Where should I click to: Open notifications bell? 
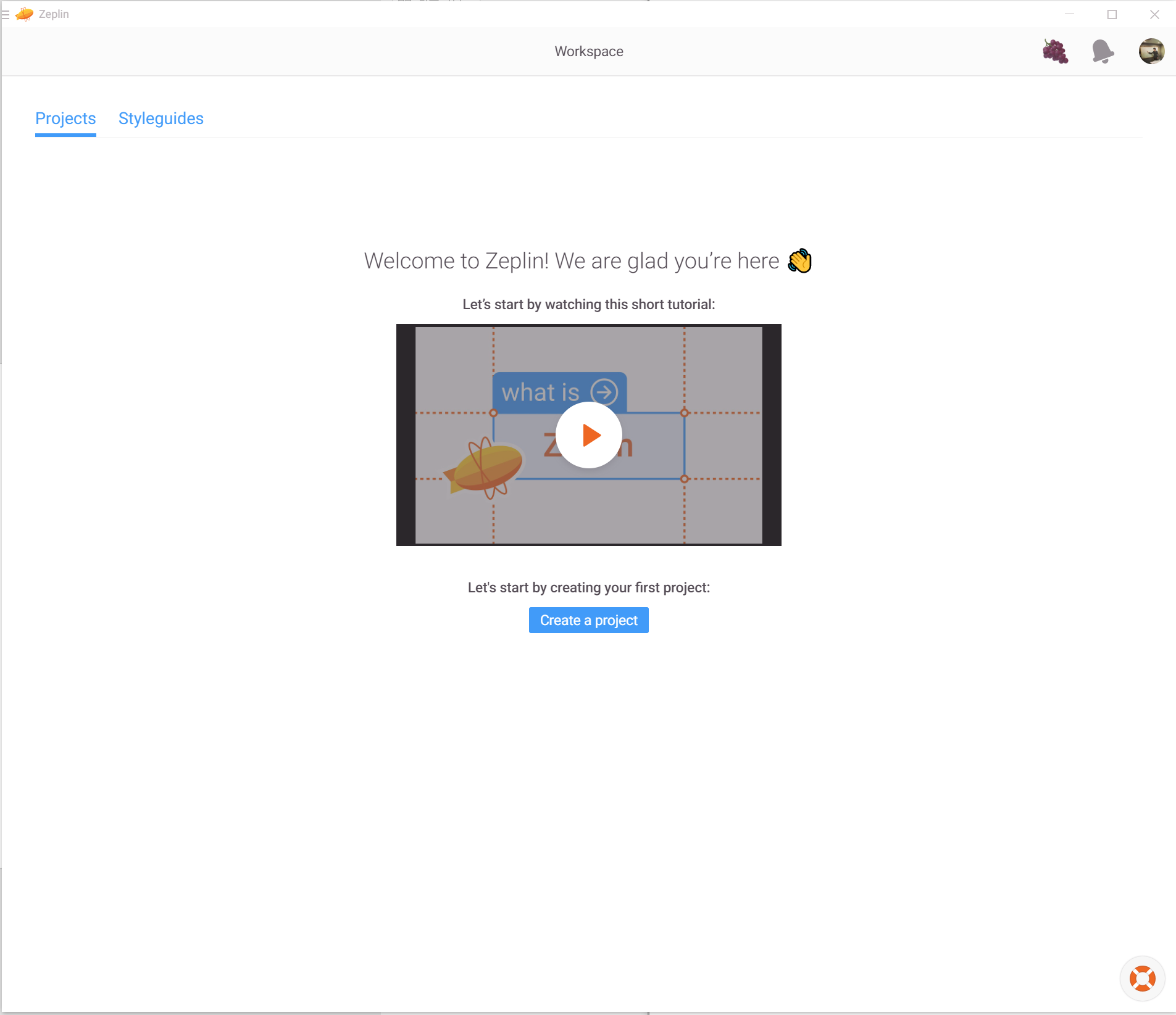1103,51
